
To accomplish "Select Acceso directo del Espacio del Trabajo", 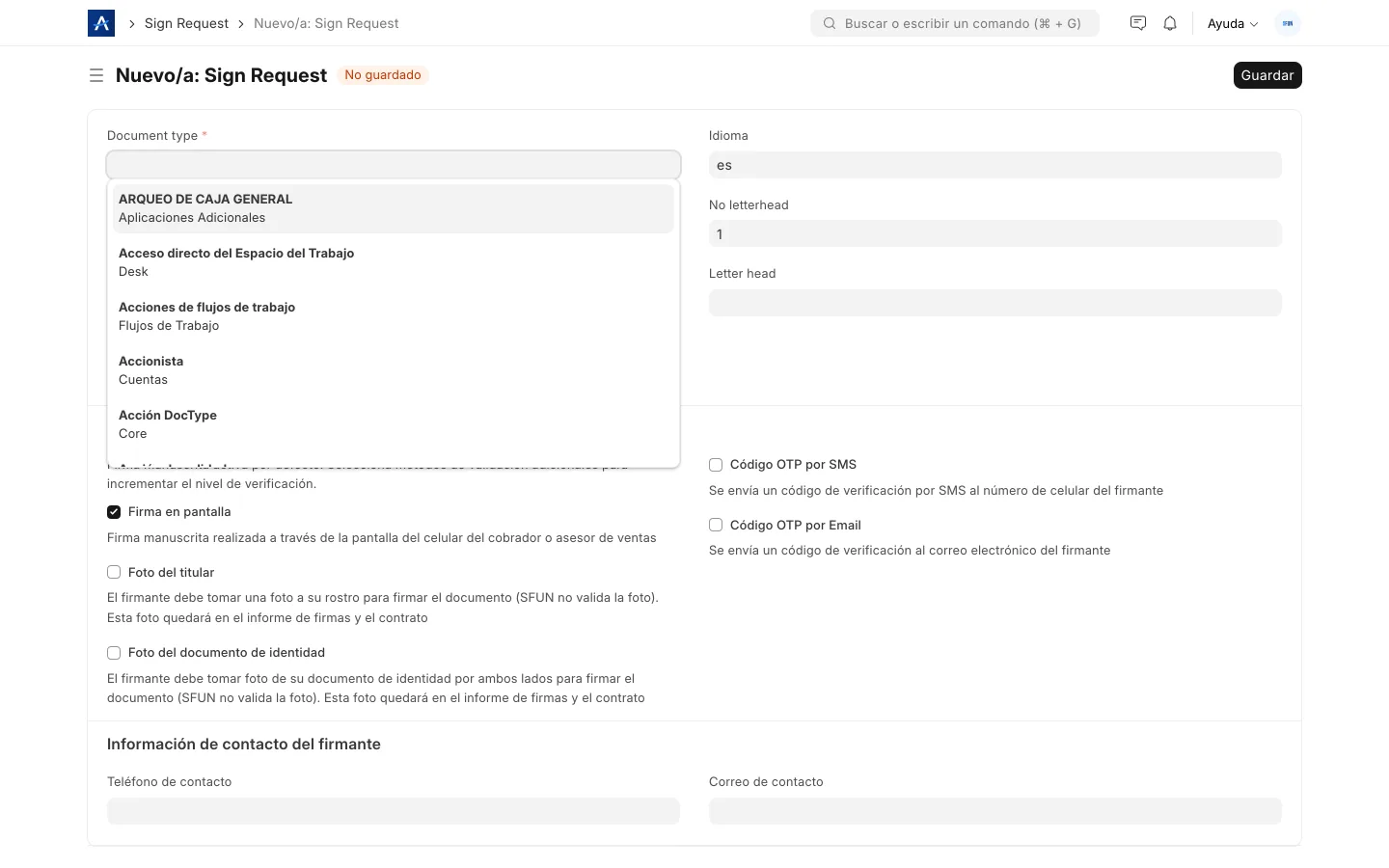I will click(394, 262).
